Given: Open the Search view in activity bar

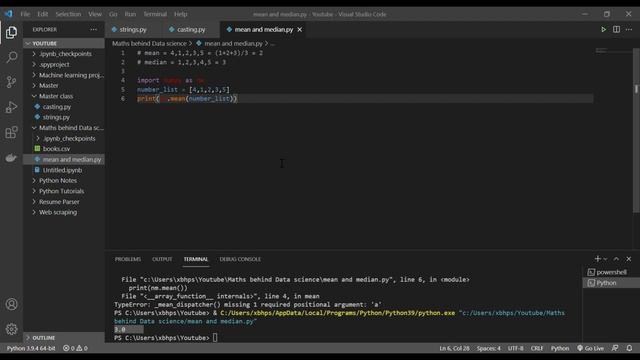Looking at the screenshot, I should coord(11,57).
